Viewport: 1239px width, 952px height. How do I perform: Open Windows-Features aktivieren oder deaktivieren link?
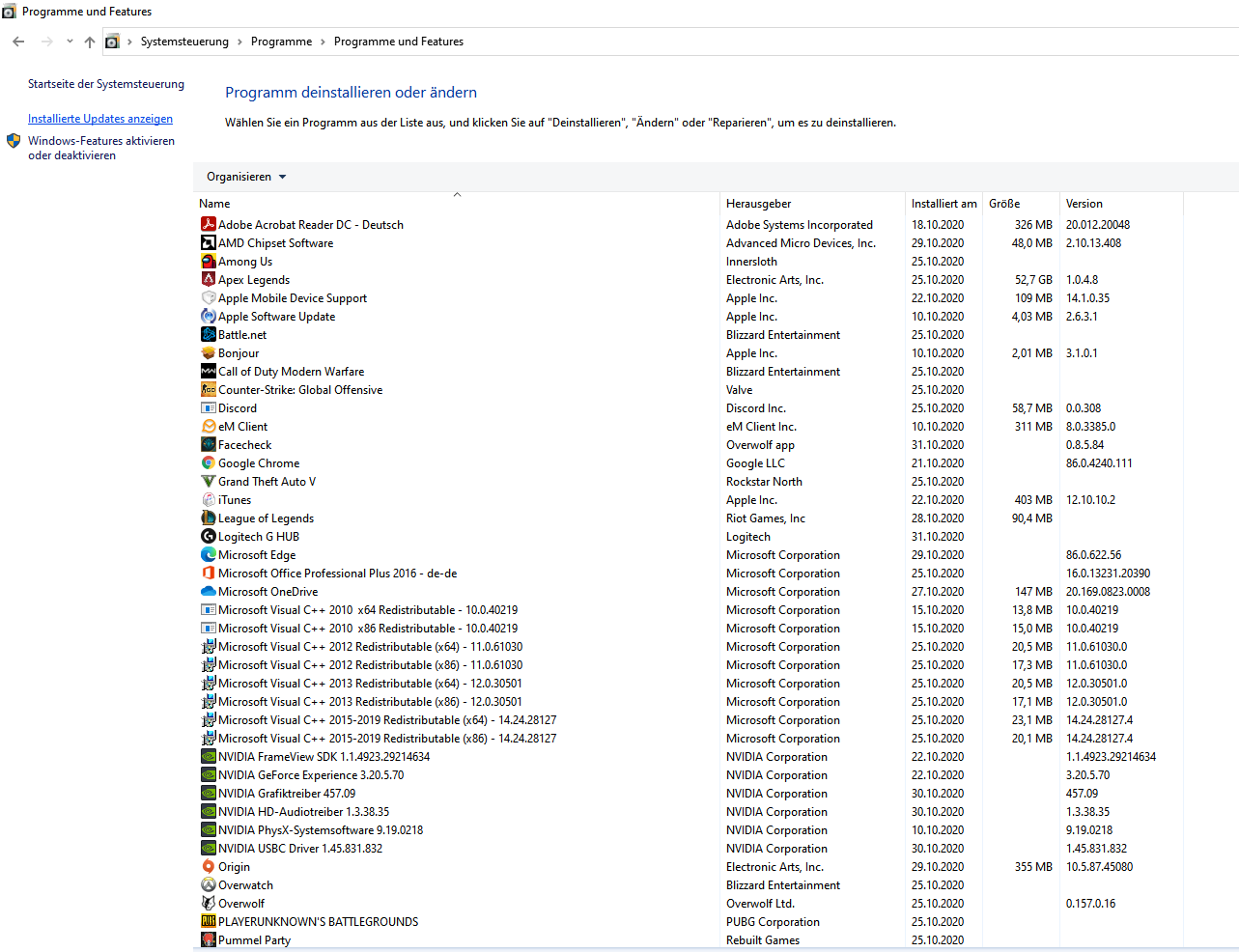click(101, 148)
